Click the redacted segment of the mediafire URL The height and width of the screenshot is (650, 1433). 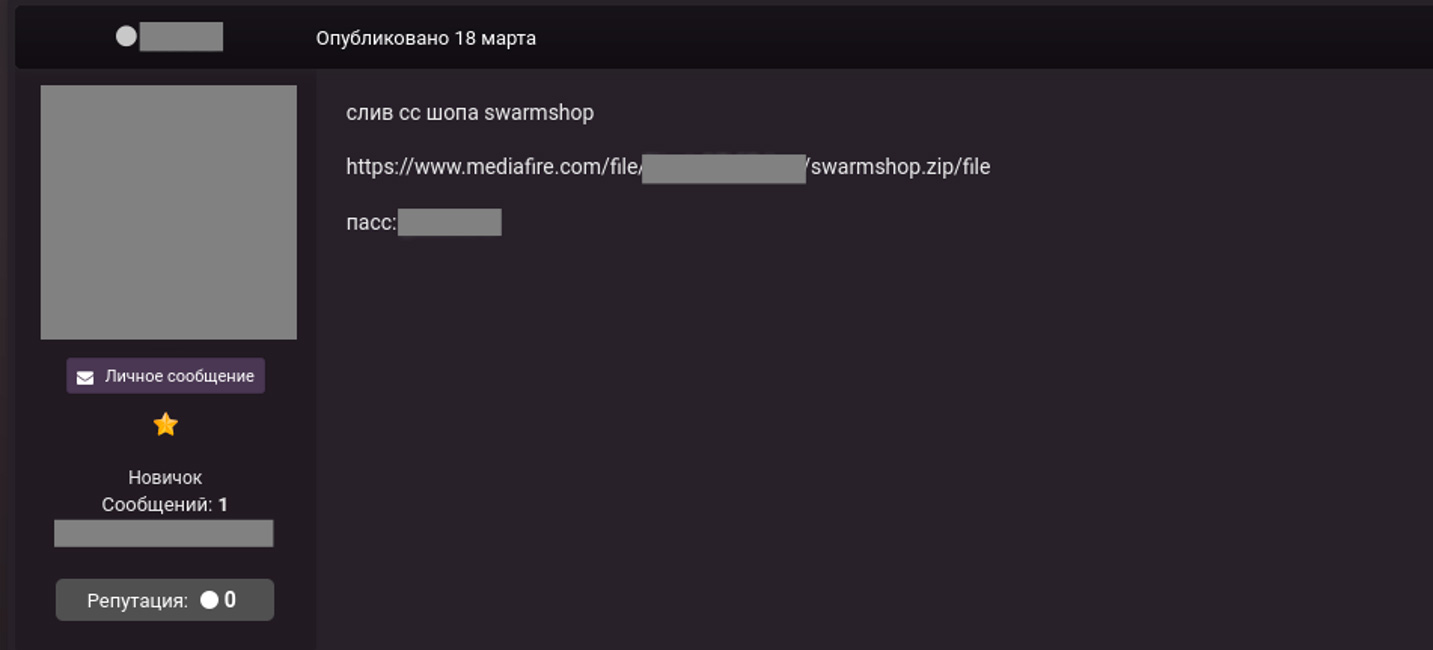(x=723, y=168)
